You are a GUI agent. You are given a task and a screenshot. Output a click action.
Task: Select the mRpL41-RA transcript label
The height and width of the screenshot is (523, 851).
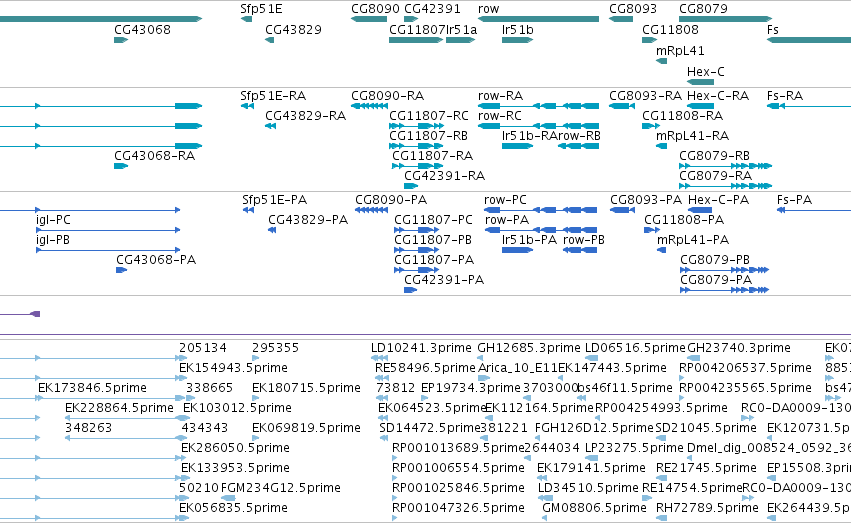click(x=693, y=136)
